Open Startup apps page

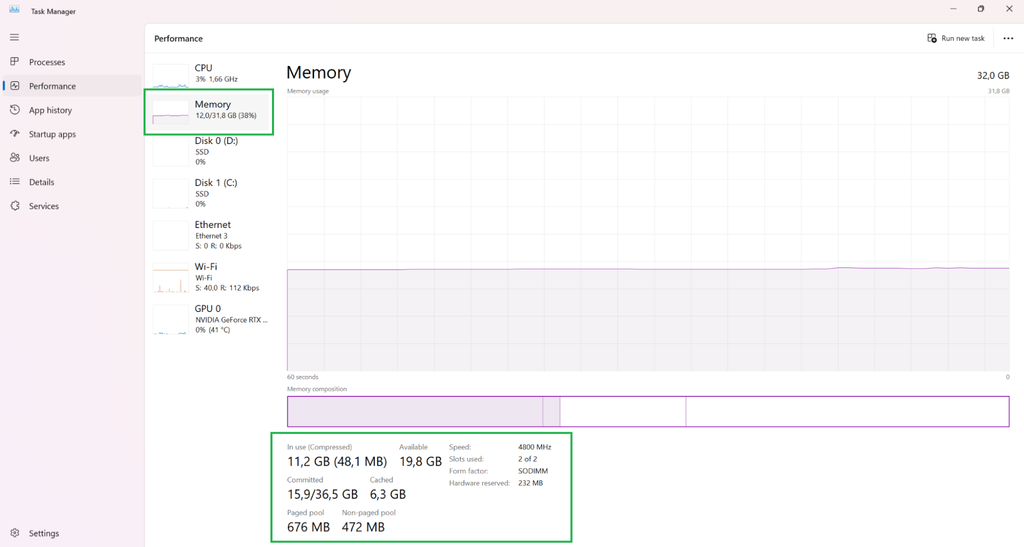[52, 134]
